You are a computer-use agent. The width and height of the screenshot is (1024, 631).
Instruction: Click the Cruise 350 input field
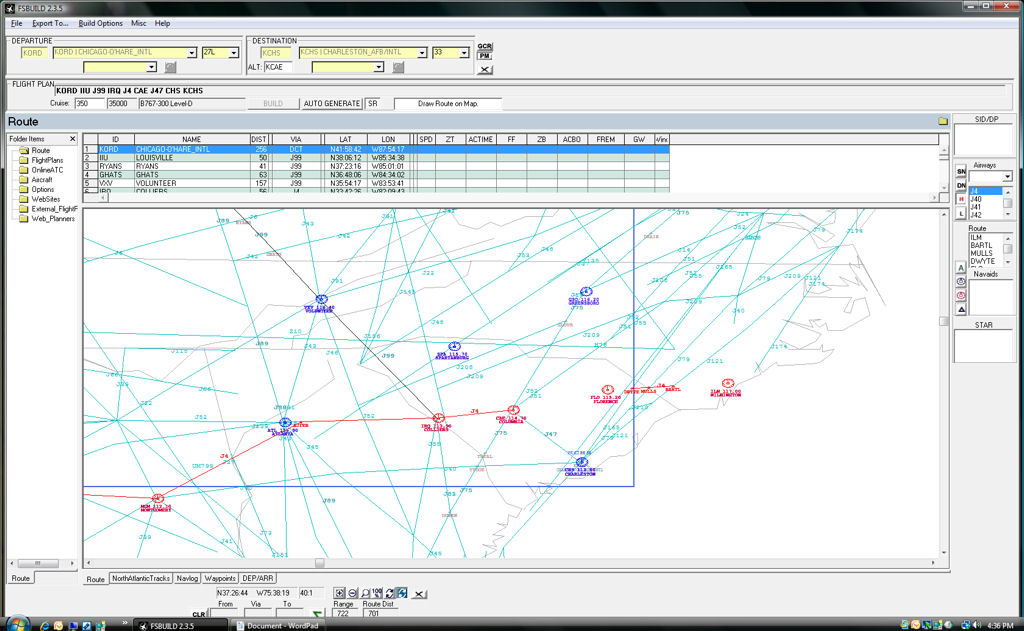point(89,103)
